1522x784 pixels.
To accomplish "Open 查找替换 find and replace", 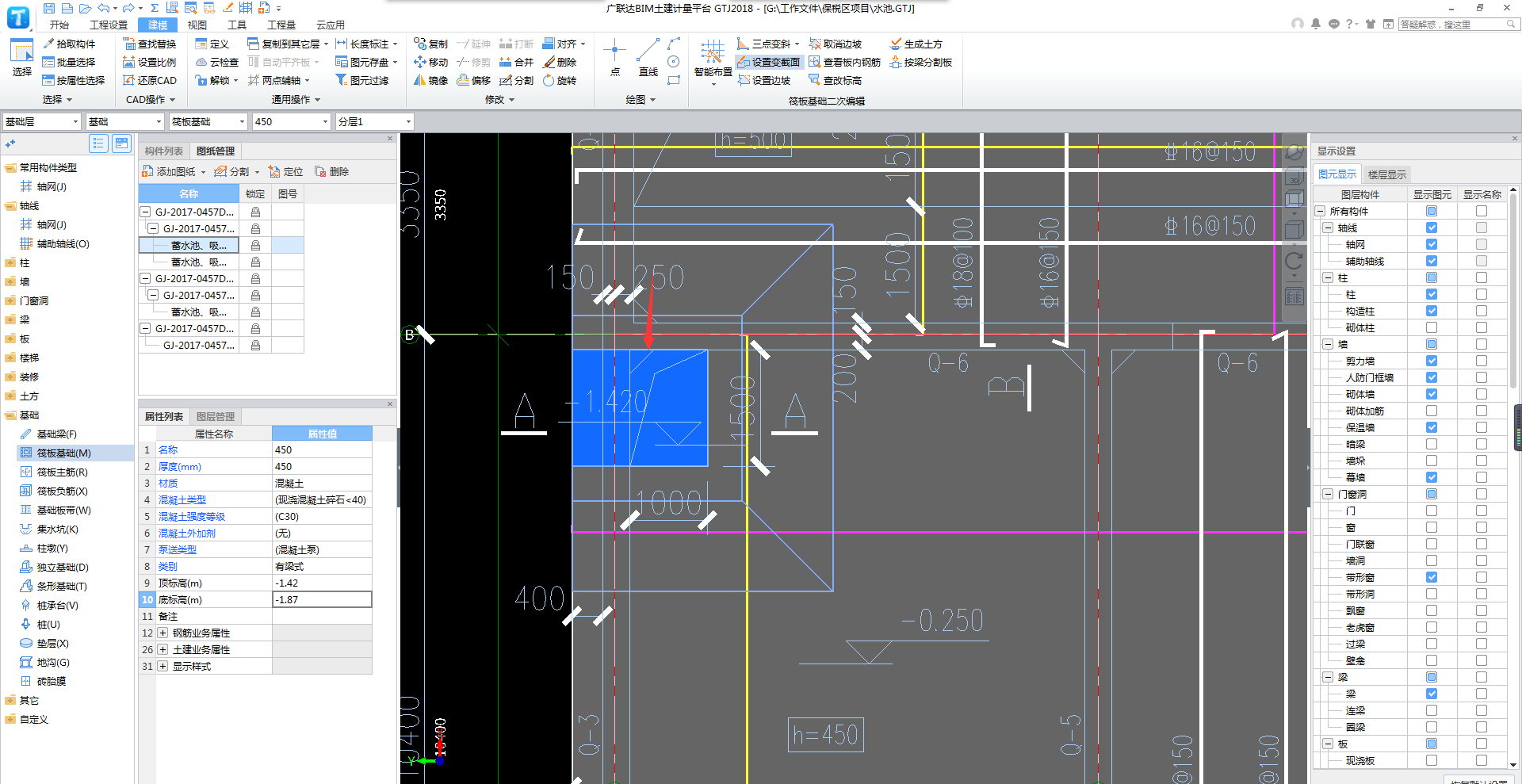I will coord(150,44).
